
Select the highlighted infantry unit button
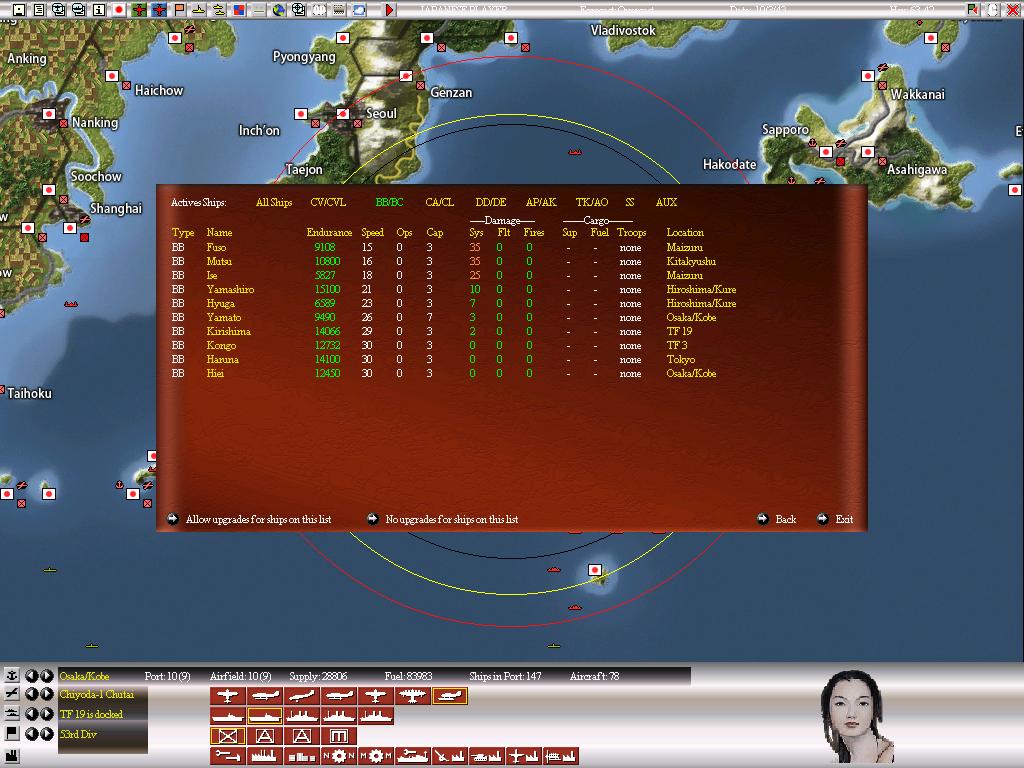(227, 737)
